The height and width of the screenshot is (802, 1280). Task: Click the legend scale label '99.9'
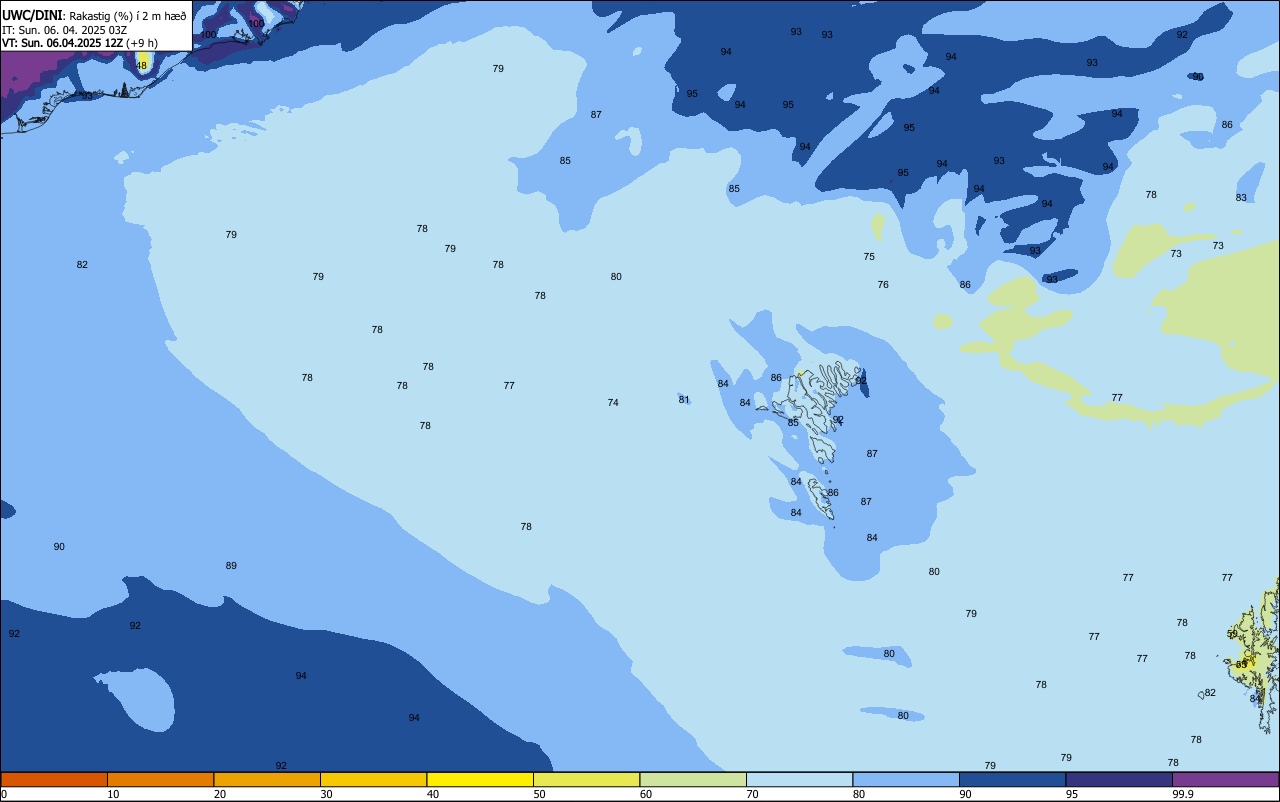(x=1183, y=794)
